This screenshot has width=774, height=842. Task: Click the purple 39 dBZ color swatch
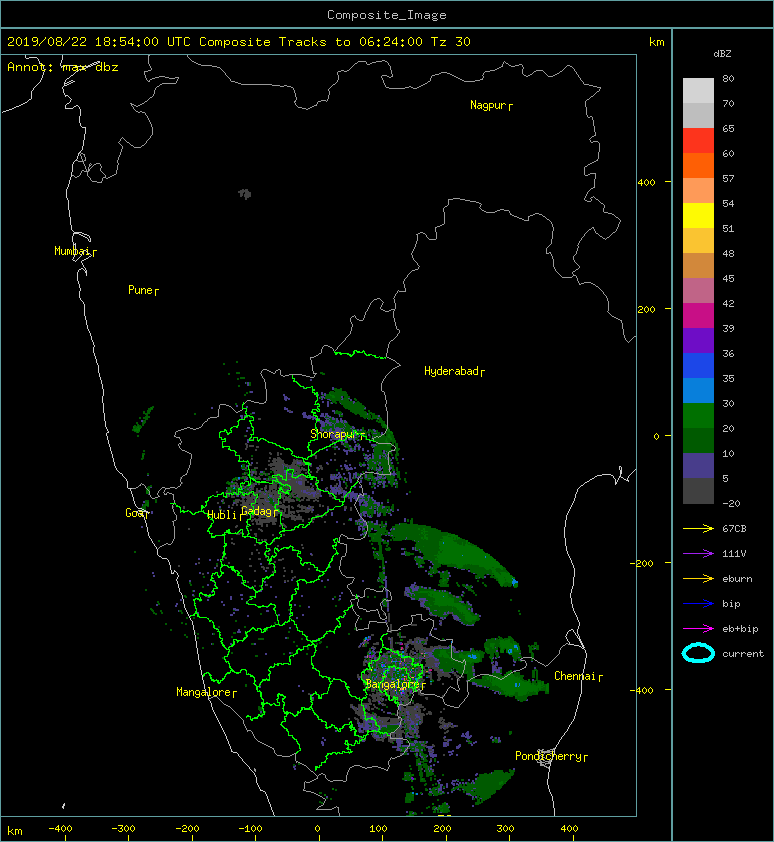[698, 341]
